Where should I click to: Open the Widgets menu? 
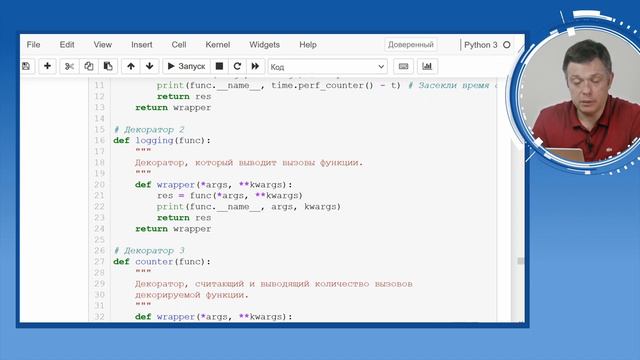pos(264,45)
